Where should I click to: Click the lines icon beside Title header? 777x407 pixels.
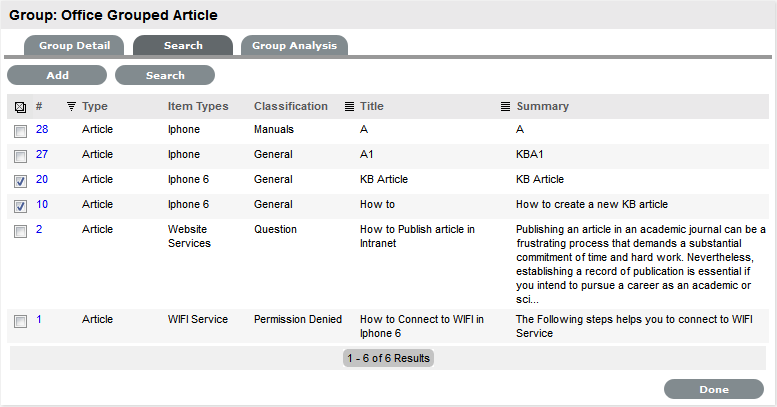pyautogui.click(x=349, y=107)
